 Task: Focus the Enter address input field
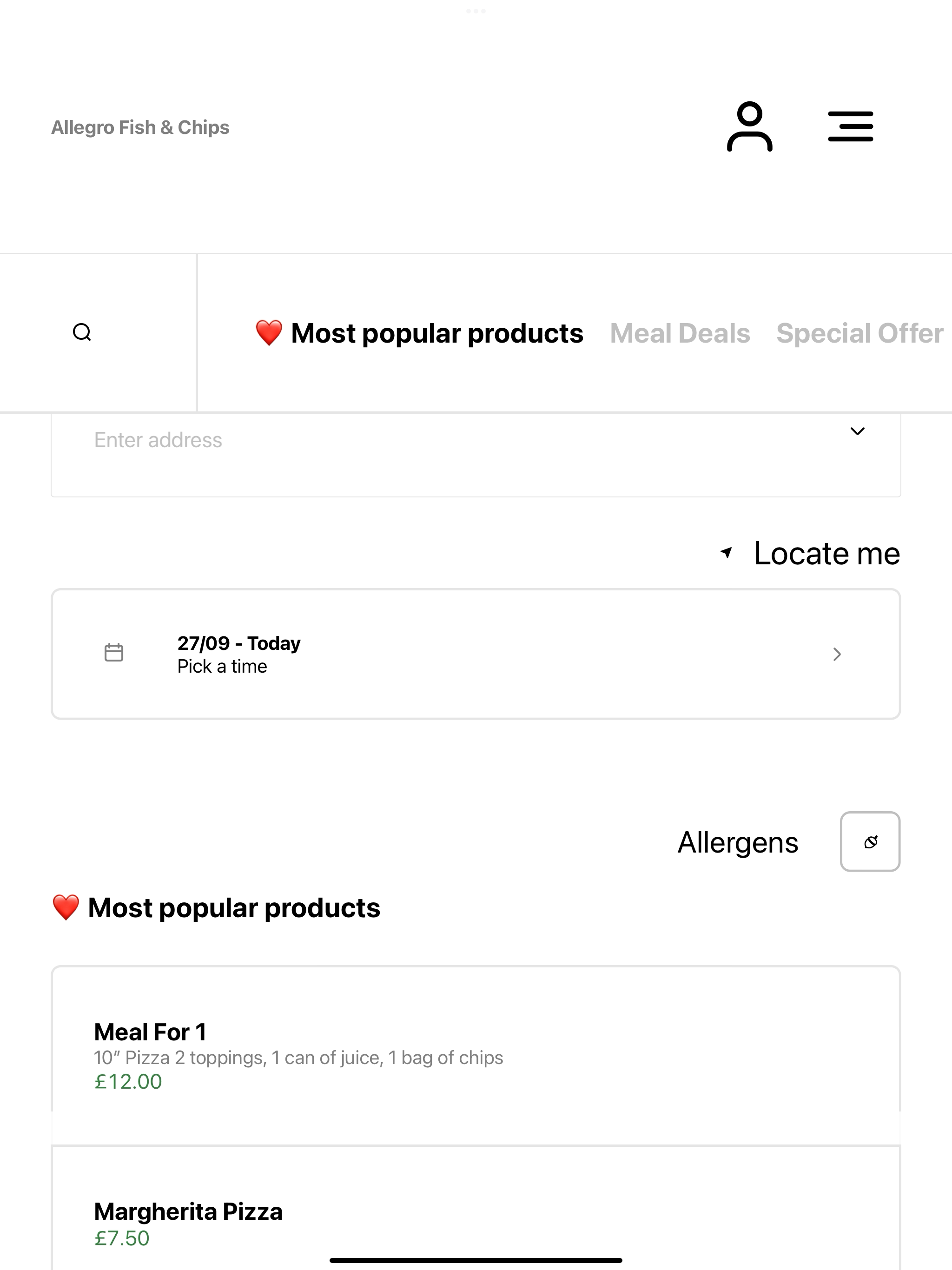(476, 454)
